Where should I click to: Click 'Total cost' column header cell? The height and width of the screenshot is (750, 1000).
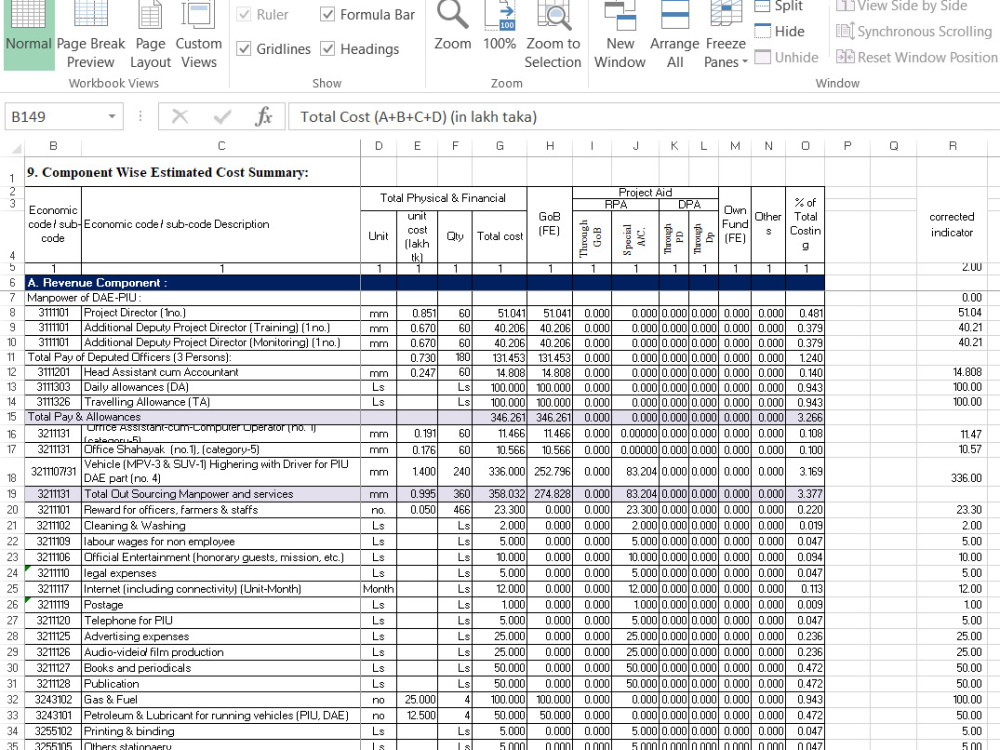tap(500, 237)
